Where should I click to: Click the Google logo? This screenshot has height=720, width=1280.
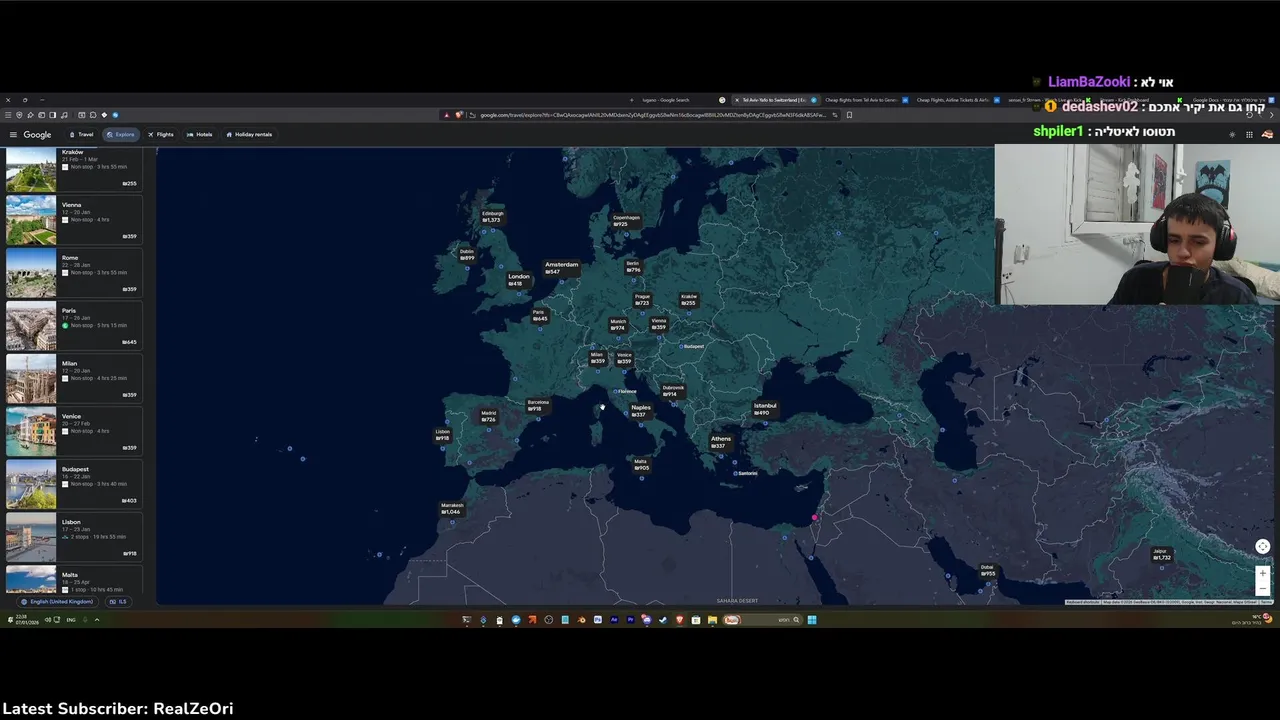point(37,134)
